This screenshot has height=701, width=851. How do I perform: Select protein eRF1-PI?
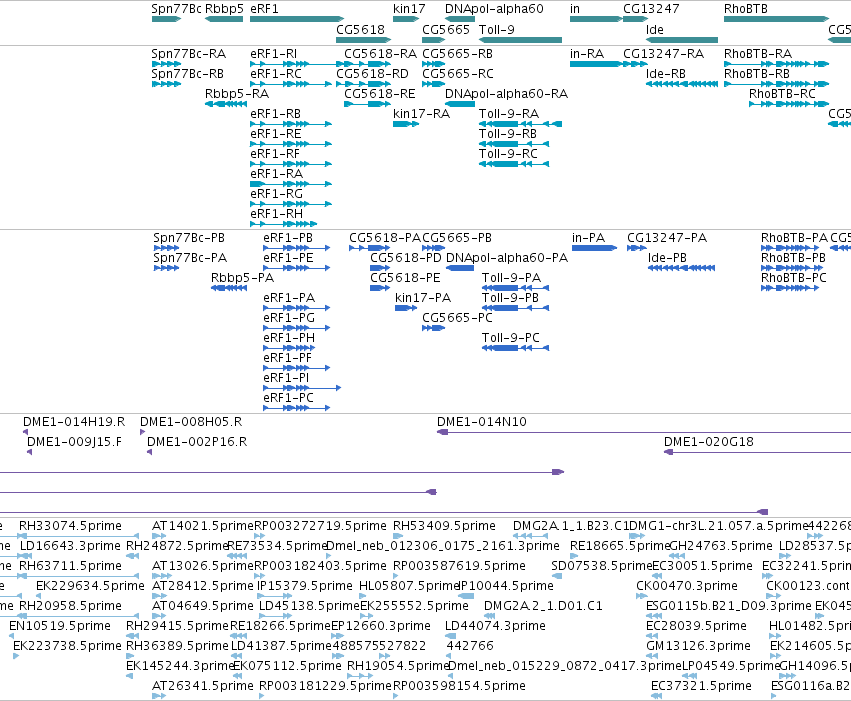click(302, 388)
